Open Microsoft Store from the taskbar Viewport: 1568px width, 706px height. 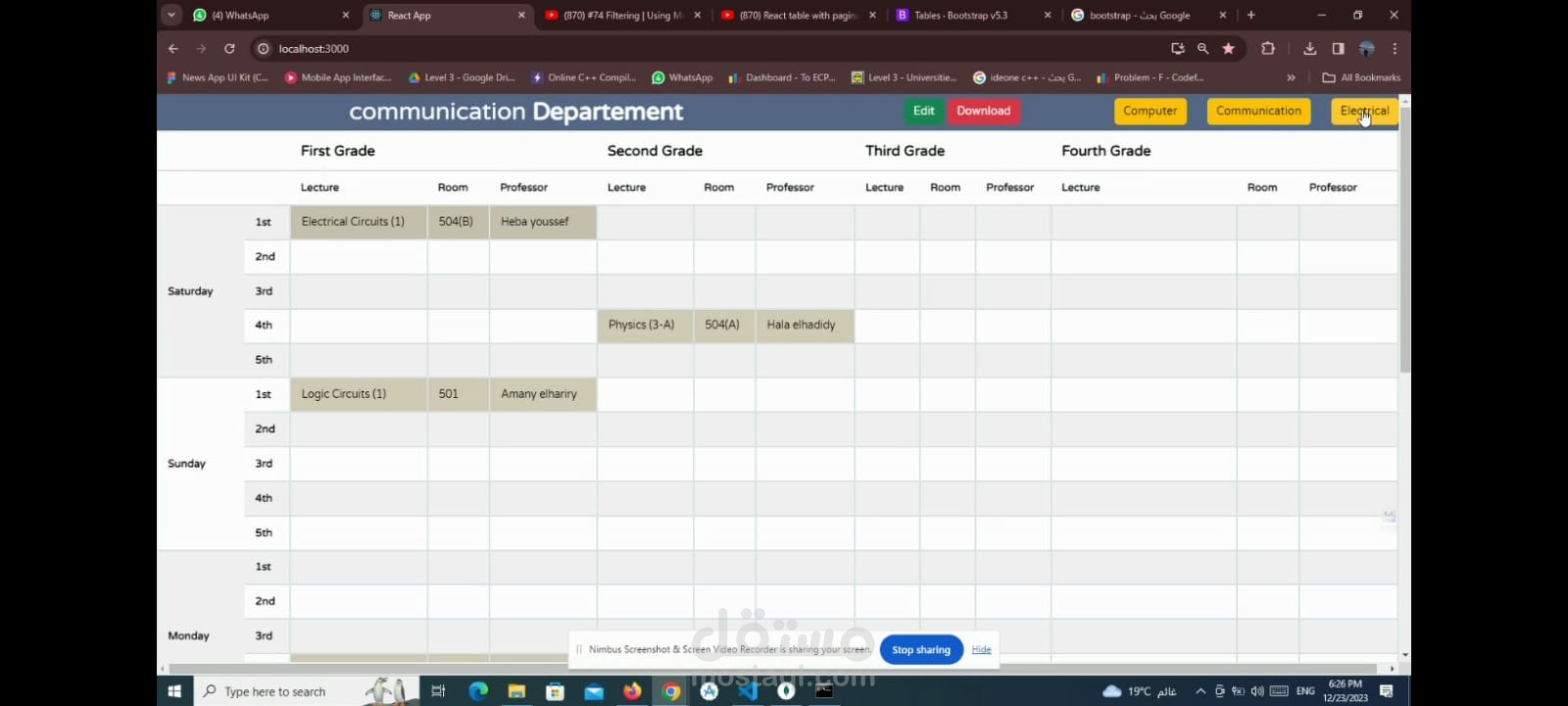point(555,691)
